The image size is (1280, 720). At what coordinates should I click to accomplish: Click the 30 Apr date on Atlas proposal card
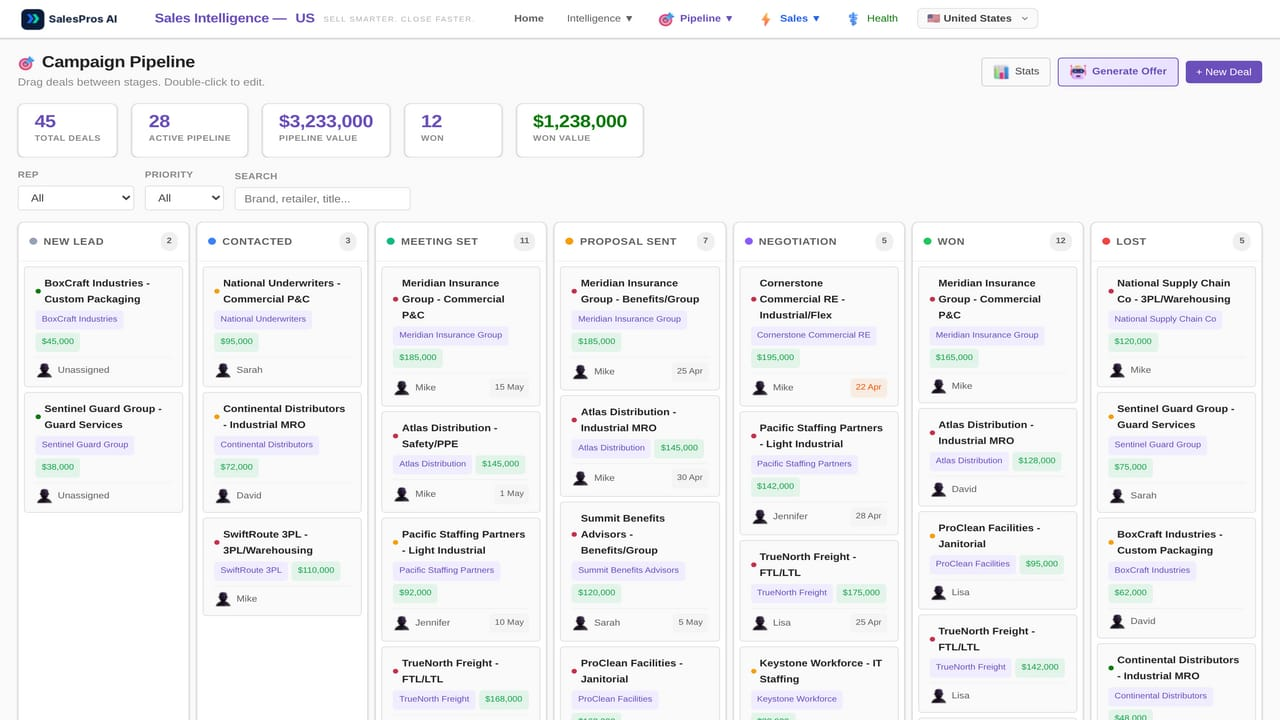point(690,478)
